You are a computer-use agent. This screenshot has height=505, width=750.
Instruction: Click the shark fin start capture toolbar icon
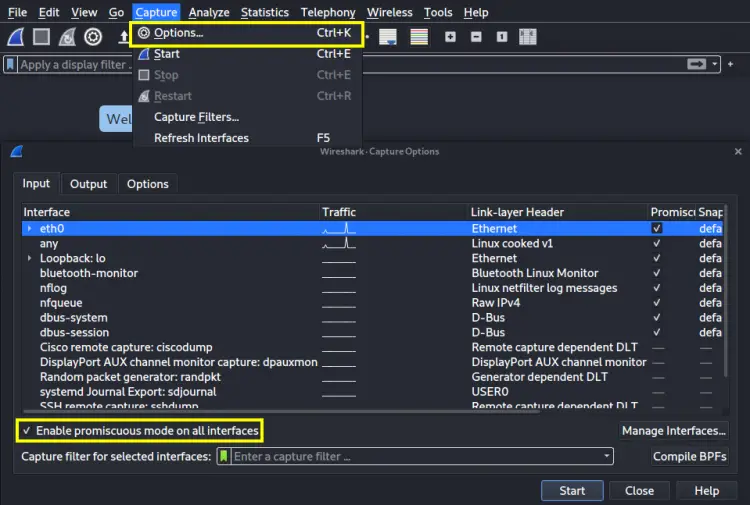coord(15,37)
